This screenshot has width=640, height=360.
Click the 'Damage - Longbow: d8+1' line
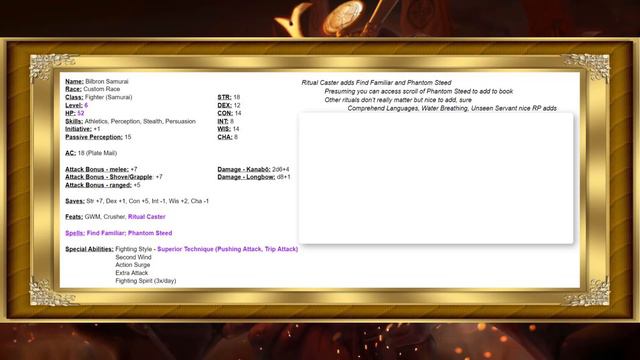pos(254,177)
